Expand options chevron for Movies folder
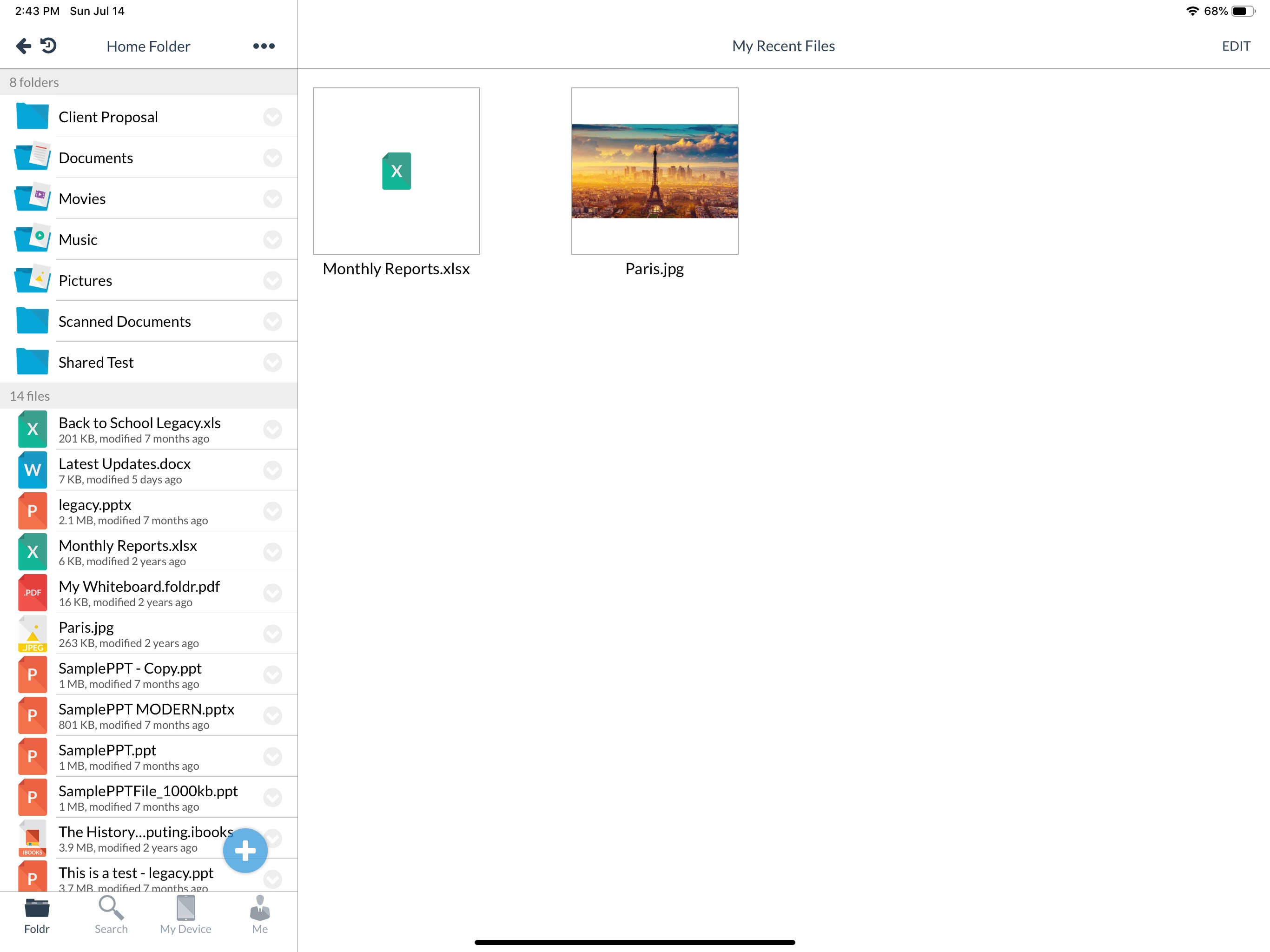This screenshot has height=952, width=1270. point(273,198)
